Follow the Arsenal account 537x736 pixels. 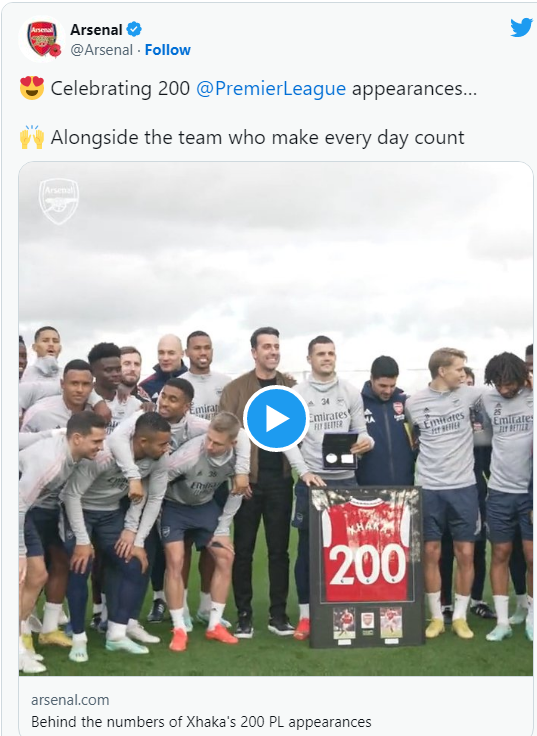[168, 50]
